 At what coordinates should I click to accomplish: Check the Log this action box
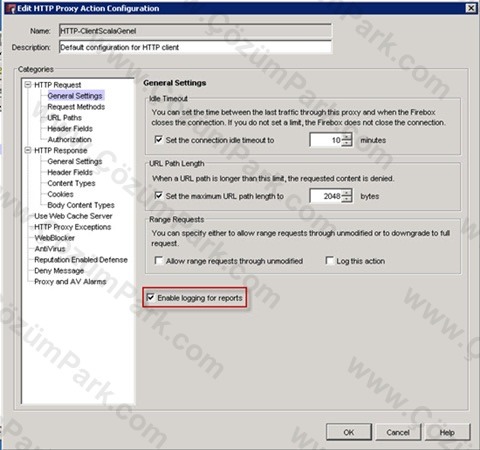pos(329,260)
